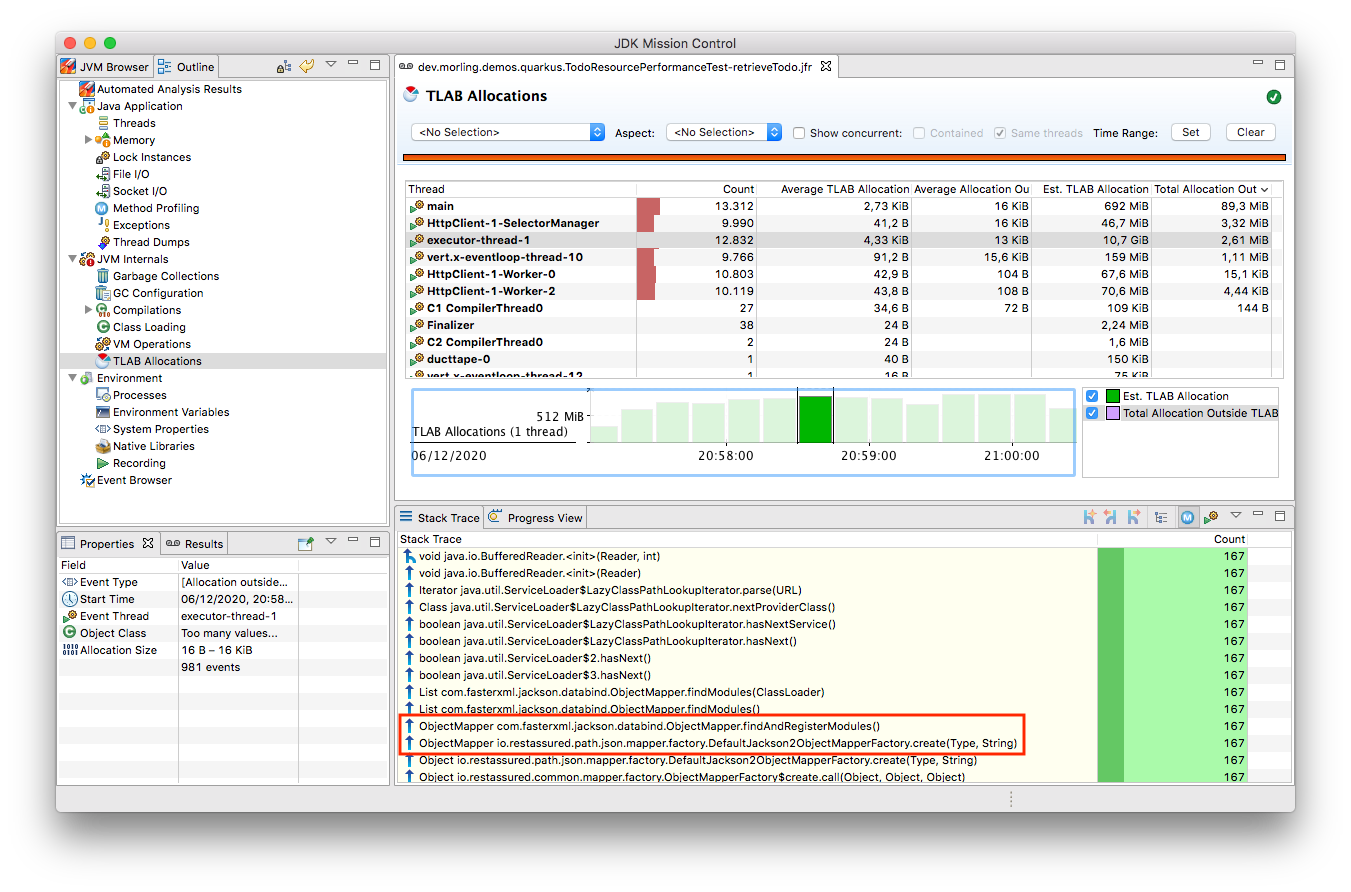Collapse the Environment tree node
1351x892 pixels.
(72, 378)
